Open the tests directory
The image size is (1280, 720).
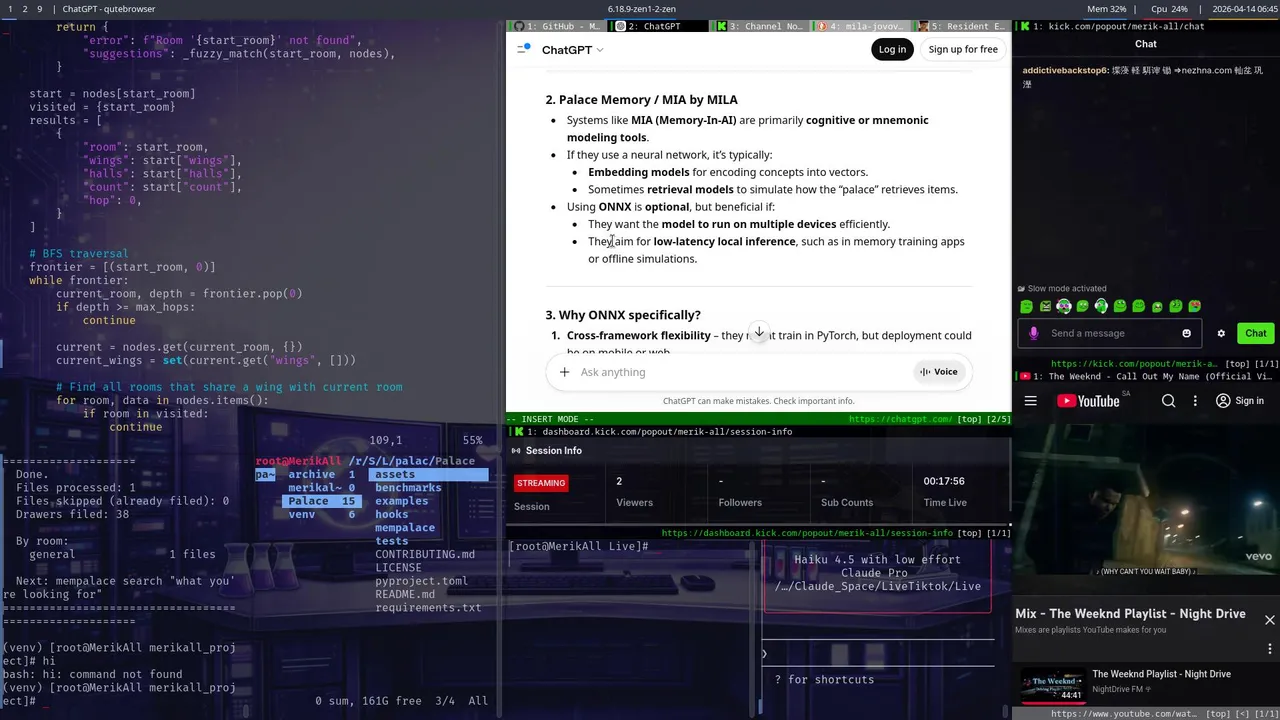coord(391,541)
